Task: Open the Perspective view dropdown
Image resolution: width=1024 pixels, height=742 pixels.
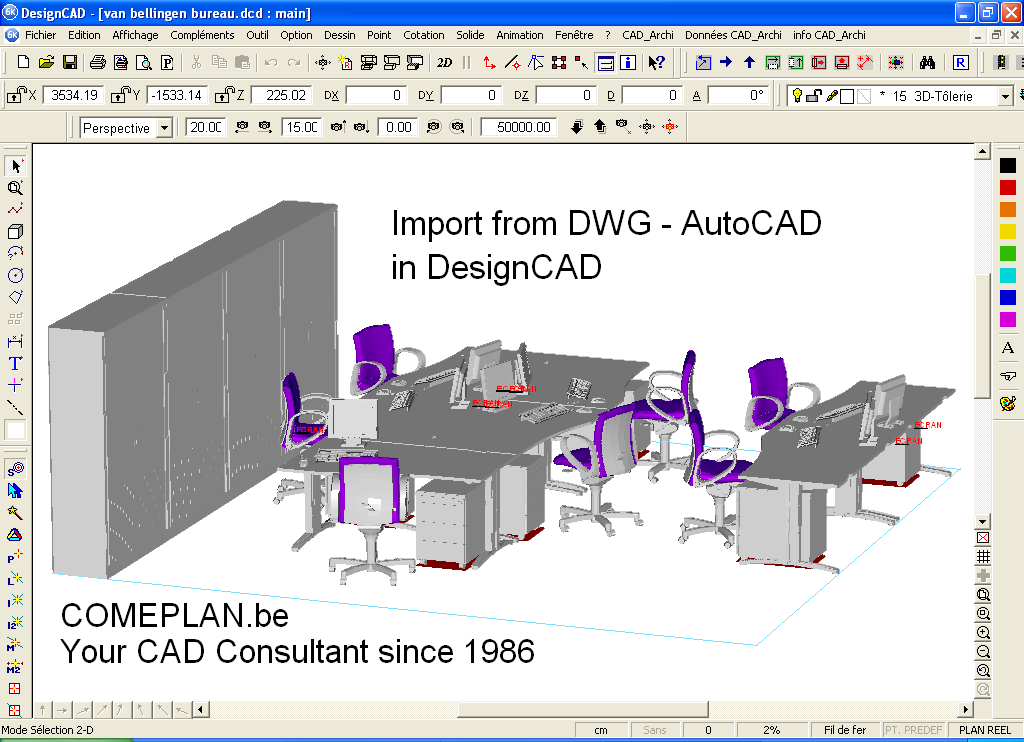Action: (165, 127)
